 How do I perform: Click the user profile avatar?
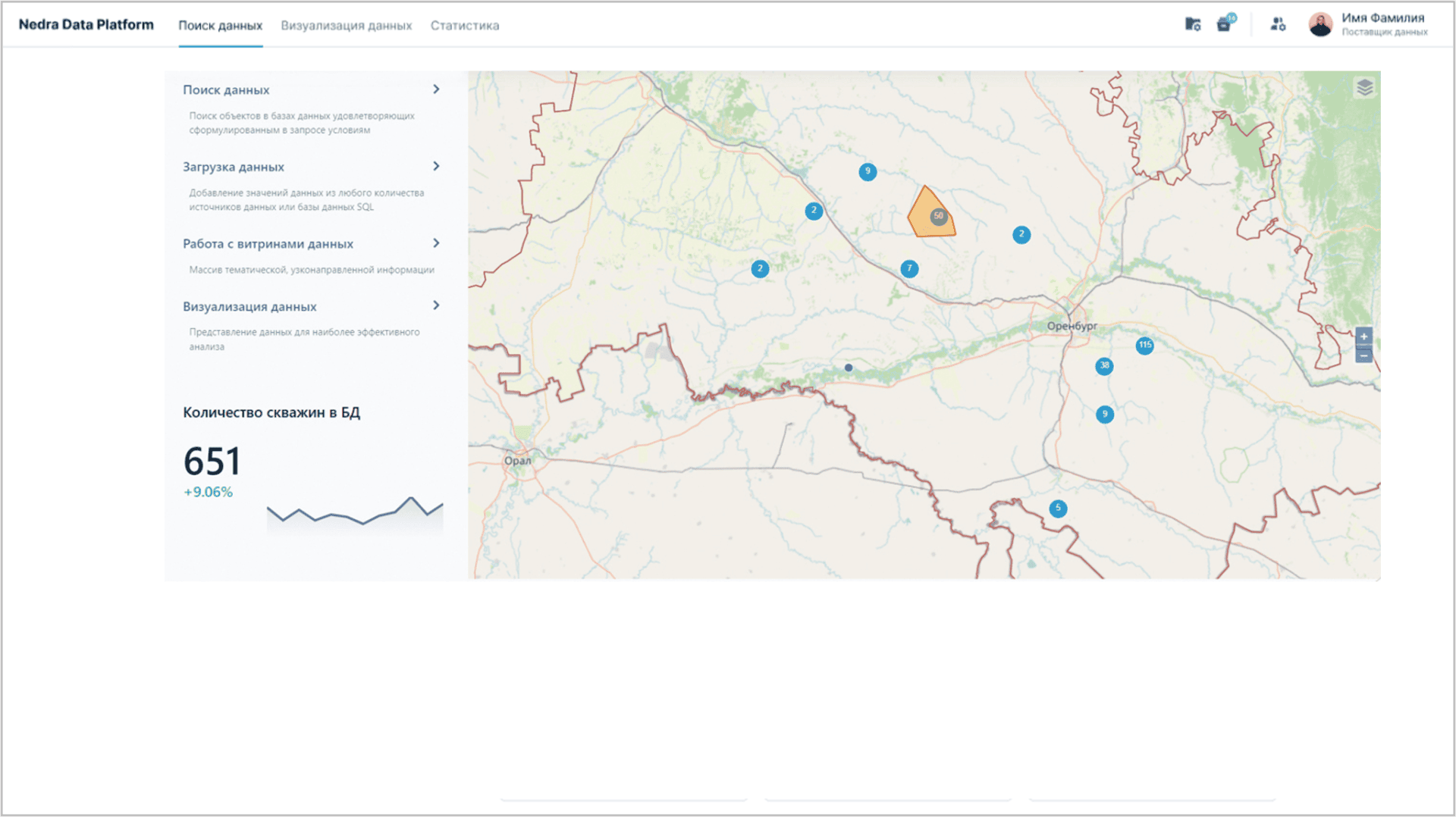click(1320, 24)
